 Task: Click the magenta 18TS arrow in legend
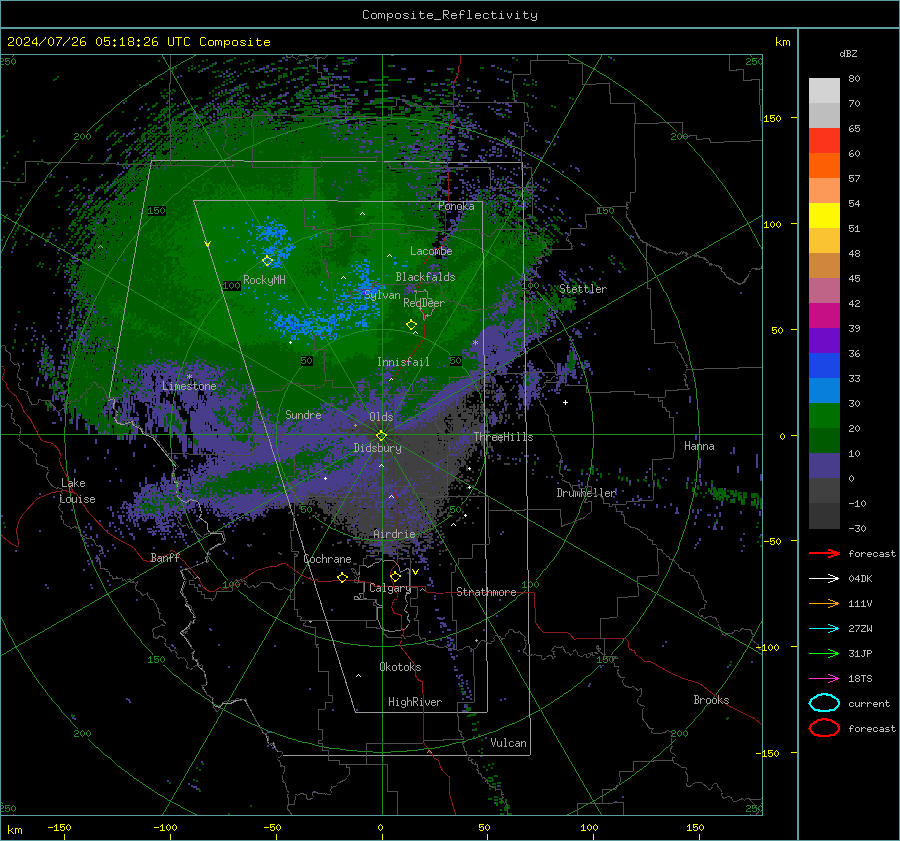point(824,679)
